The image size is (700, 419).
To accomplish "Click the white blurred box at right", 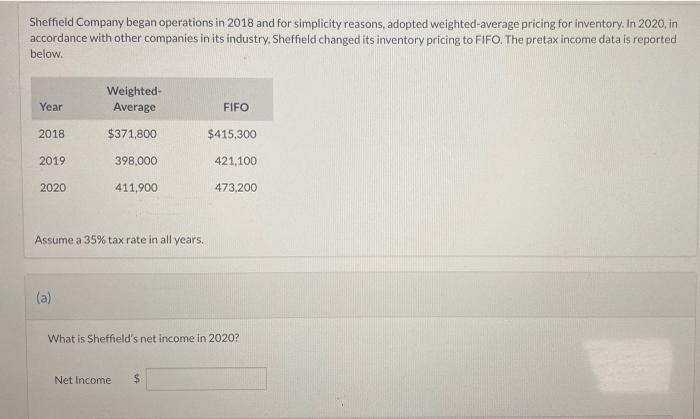I will [630, 365].
